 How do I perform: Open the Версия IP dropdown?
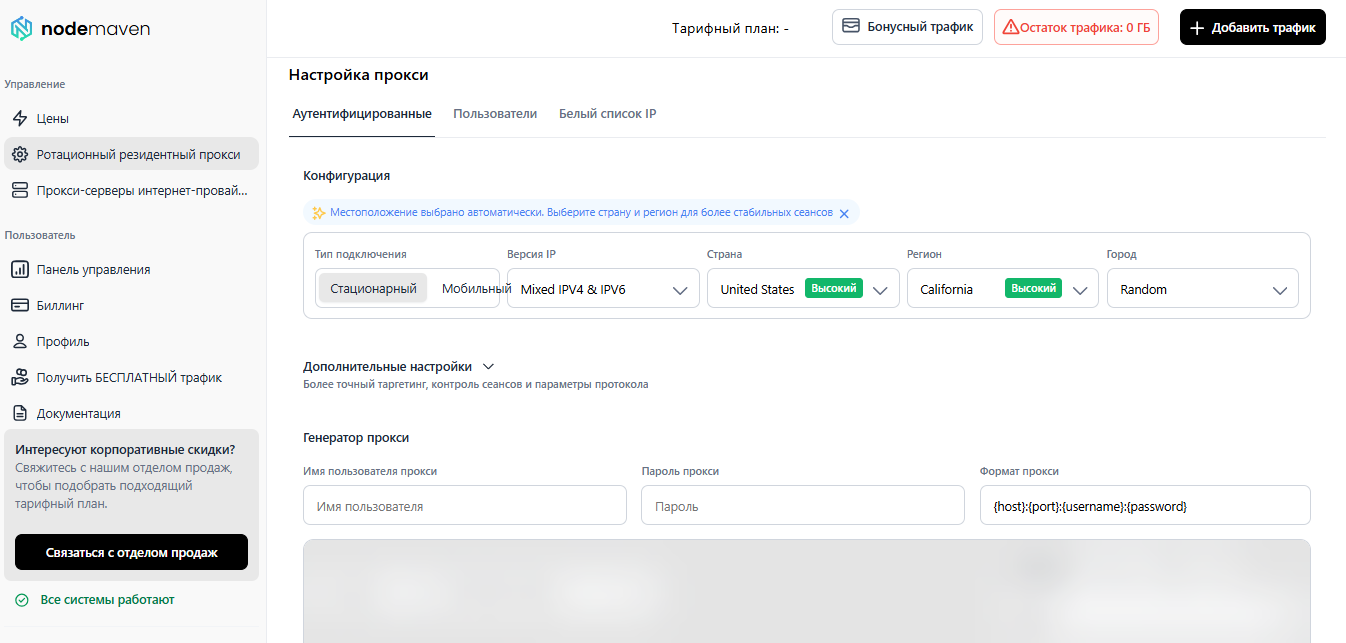(603, 289)
